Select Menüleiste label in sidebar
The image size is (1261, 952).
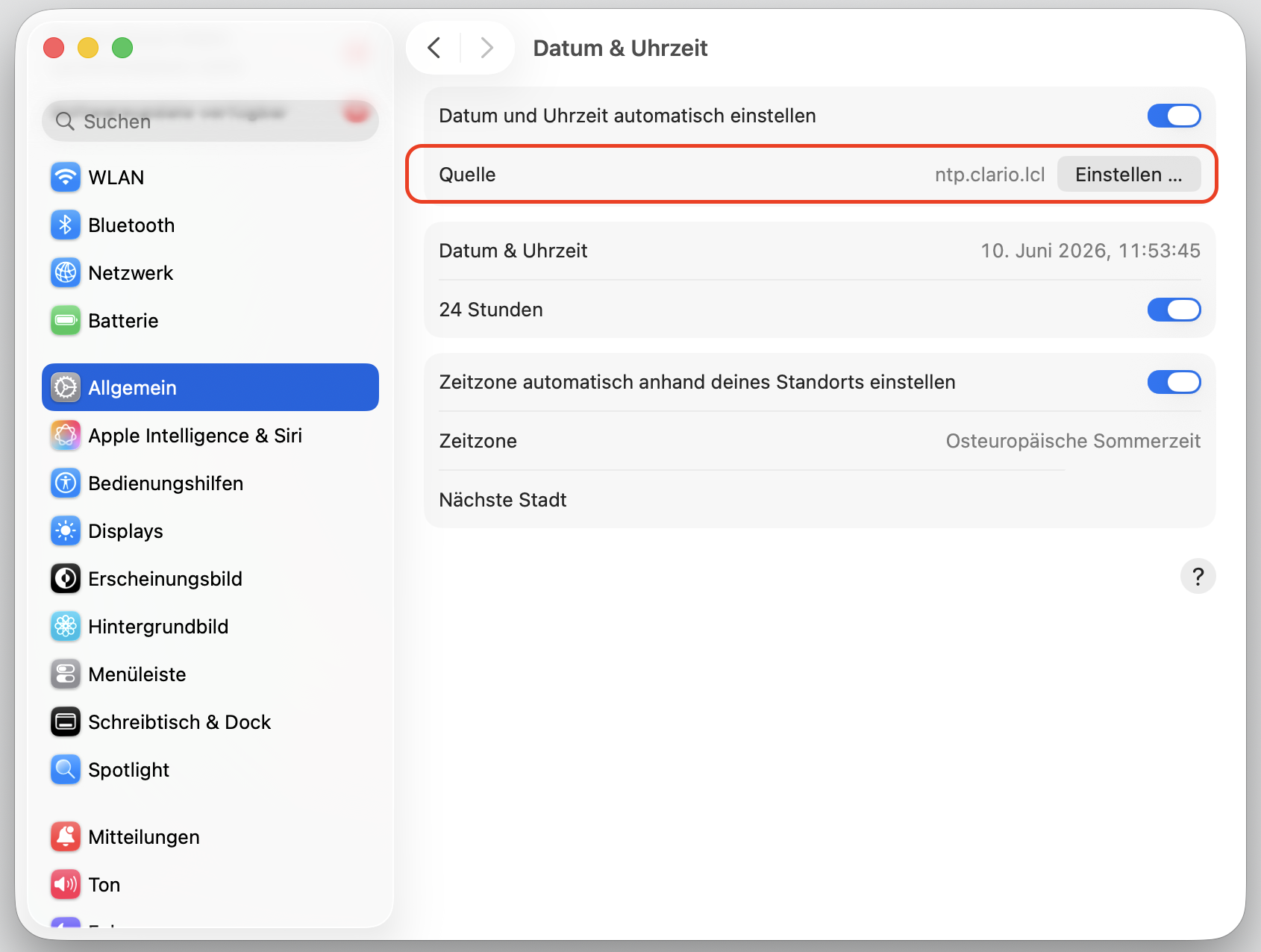click(137, 674)
